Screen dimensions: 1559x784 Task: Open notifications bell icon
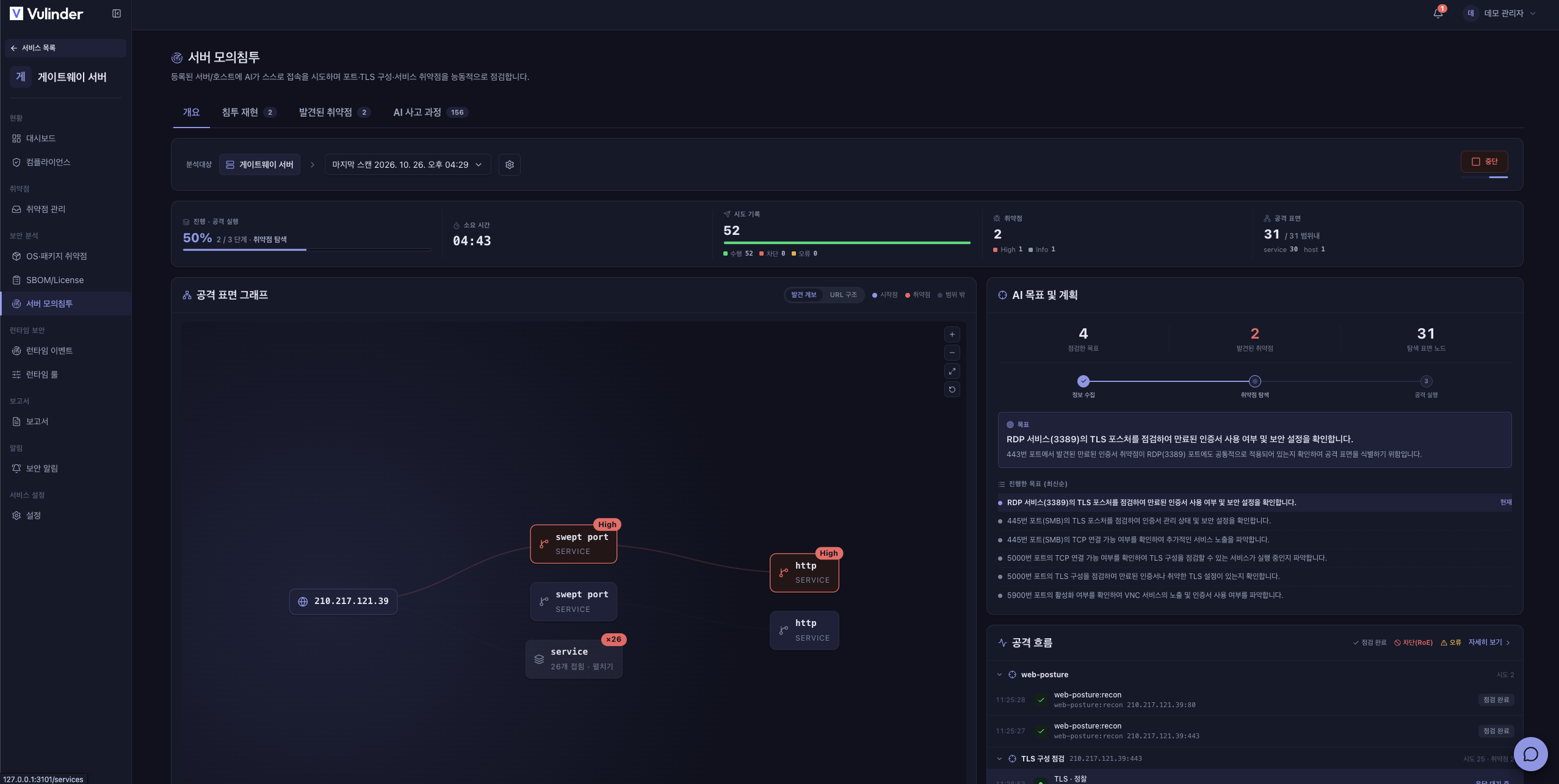(x=1438, y=13)
